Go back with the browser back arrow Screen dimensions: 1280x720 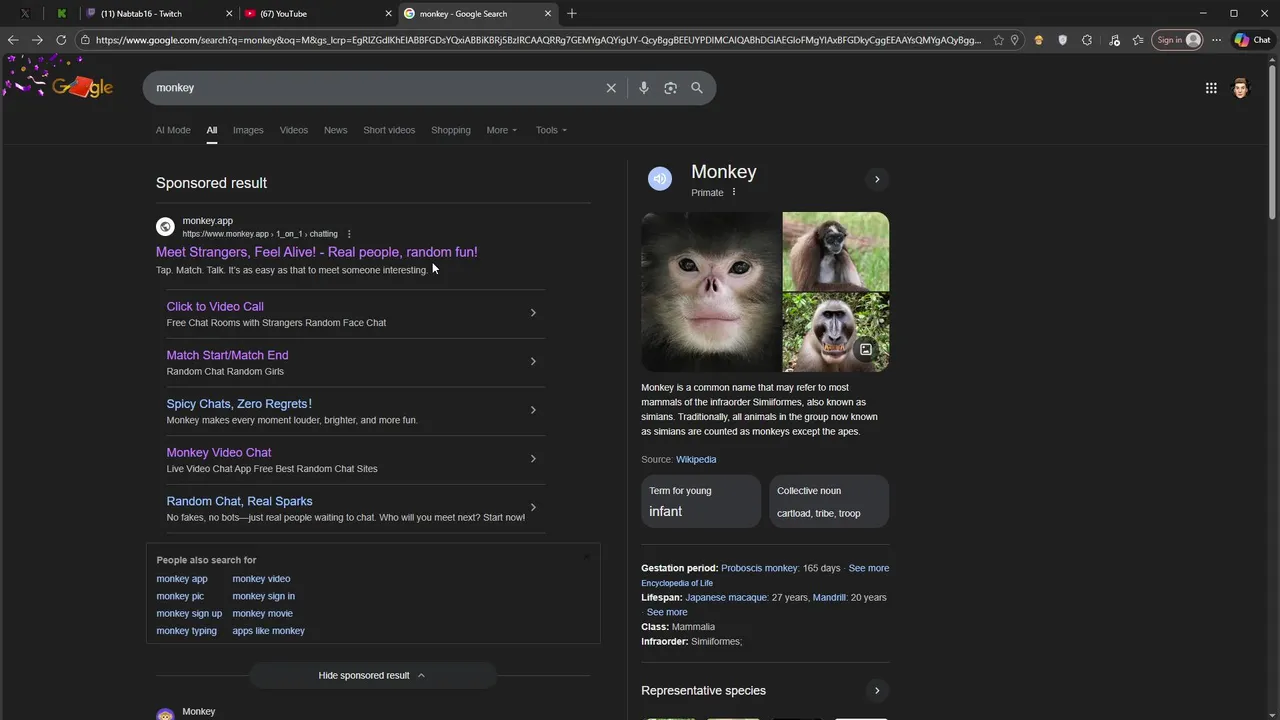click(13, 40)
